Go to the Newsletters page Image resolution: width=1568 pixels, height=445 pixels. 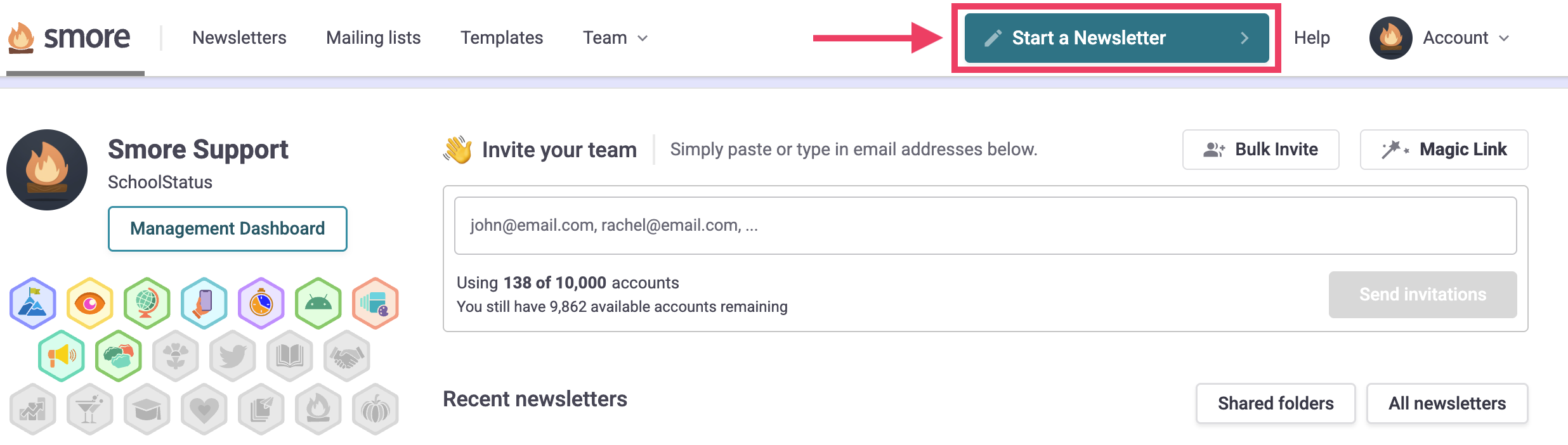[x=239, y=38]
